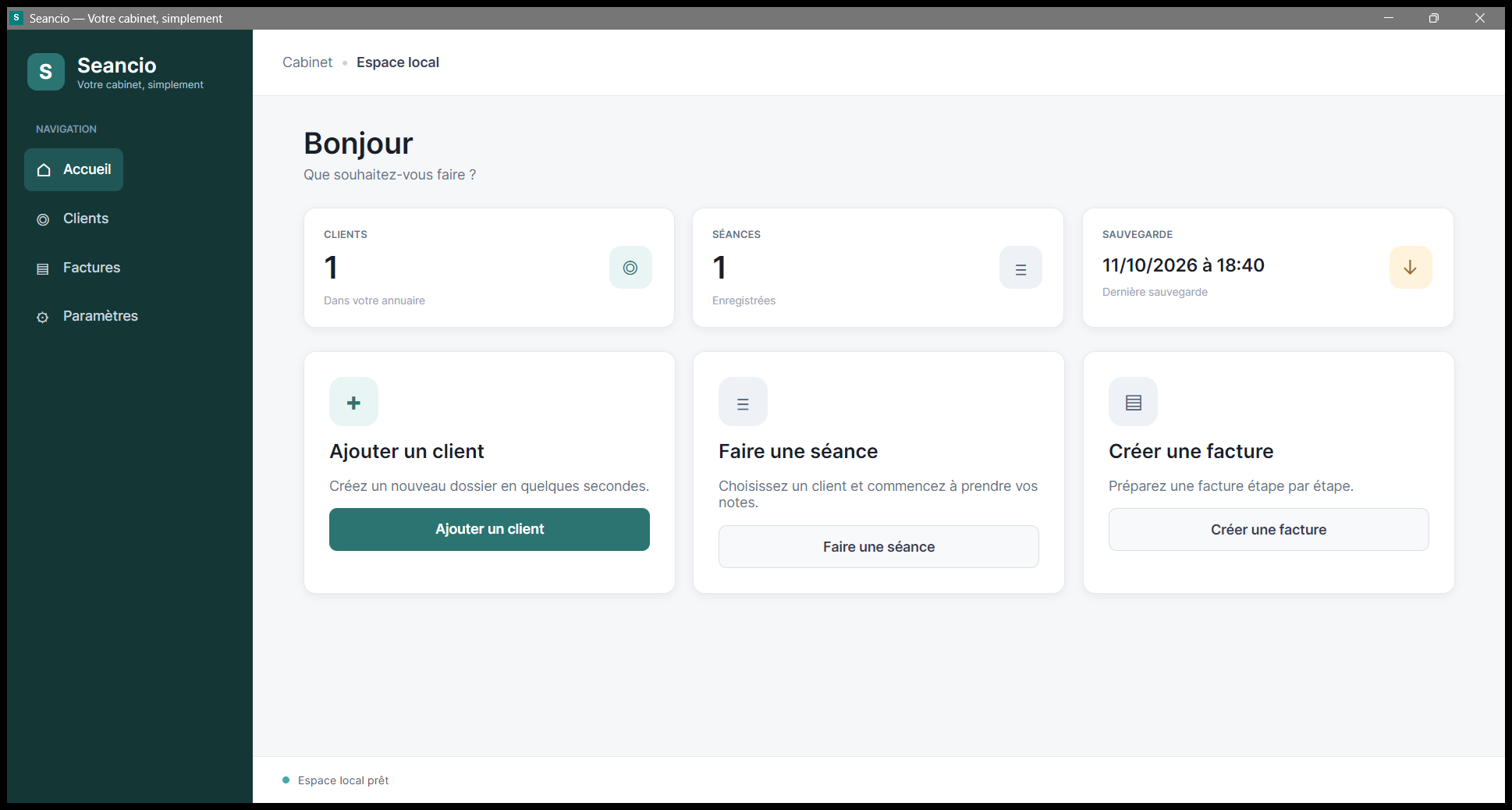Click the 'Créer une facture' card heading
1512x810 pixels.
pyautogui.click(x=1191, y=451)
